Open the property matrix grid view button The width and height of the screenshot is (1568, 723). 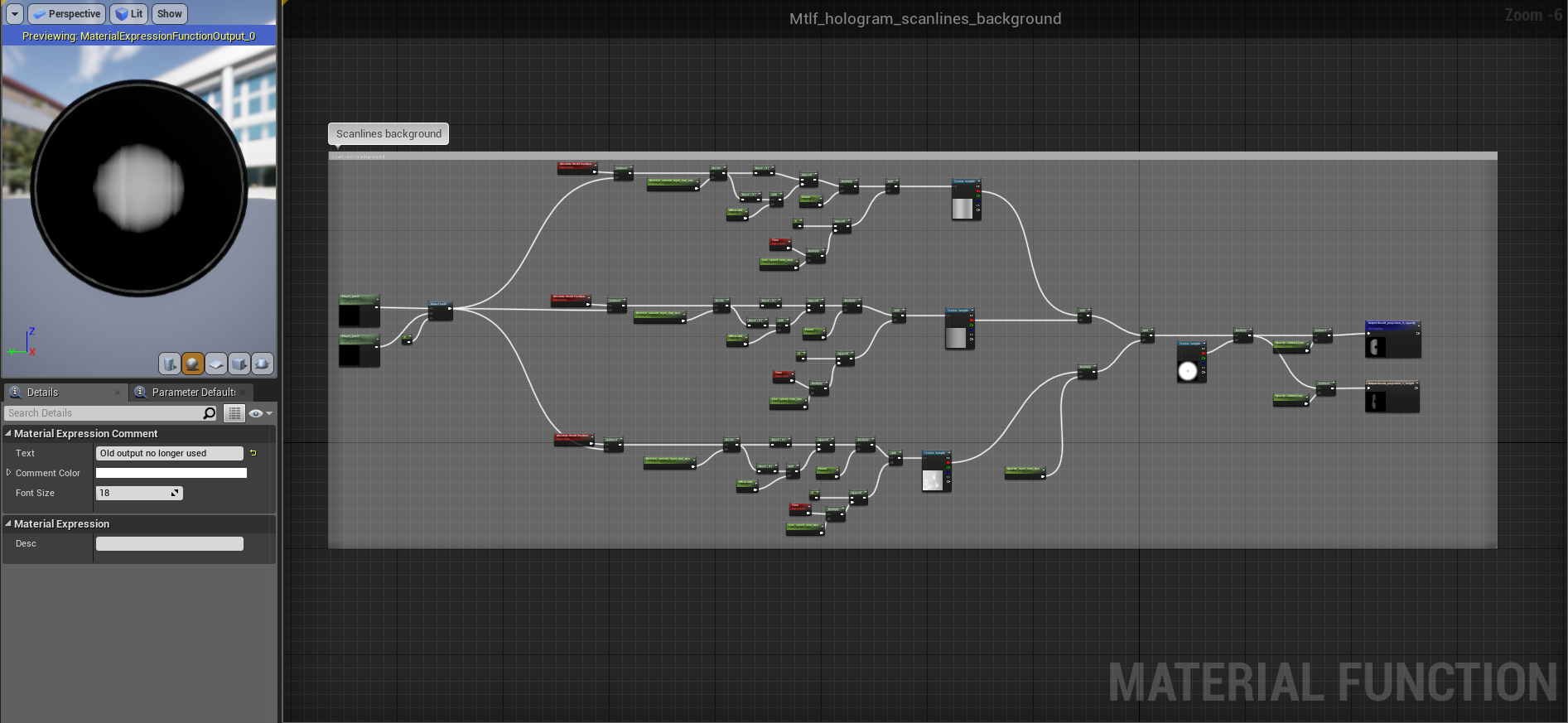pyautogui.click(x=234, y=413)
